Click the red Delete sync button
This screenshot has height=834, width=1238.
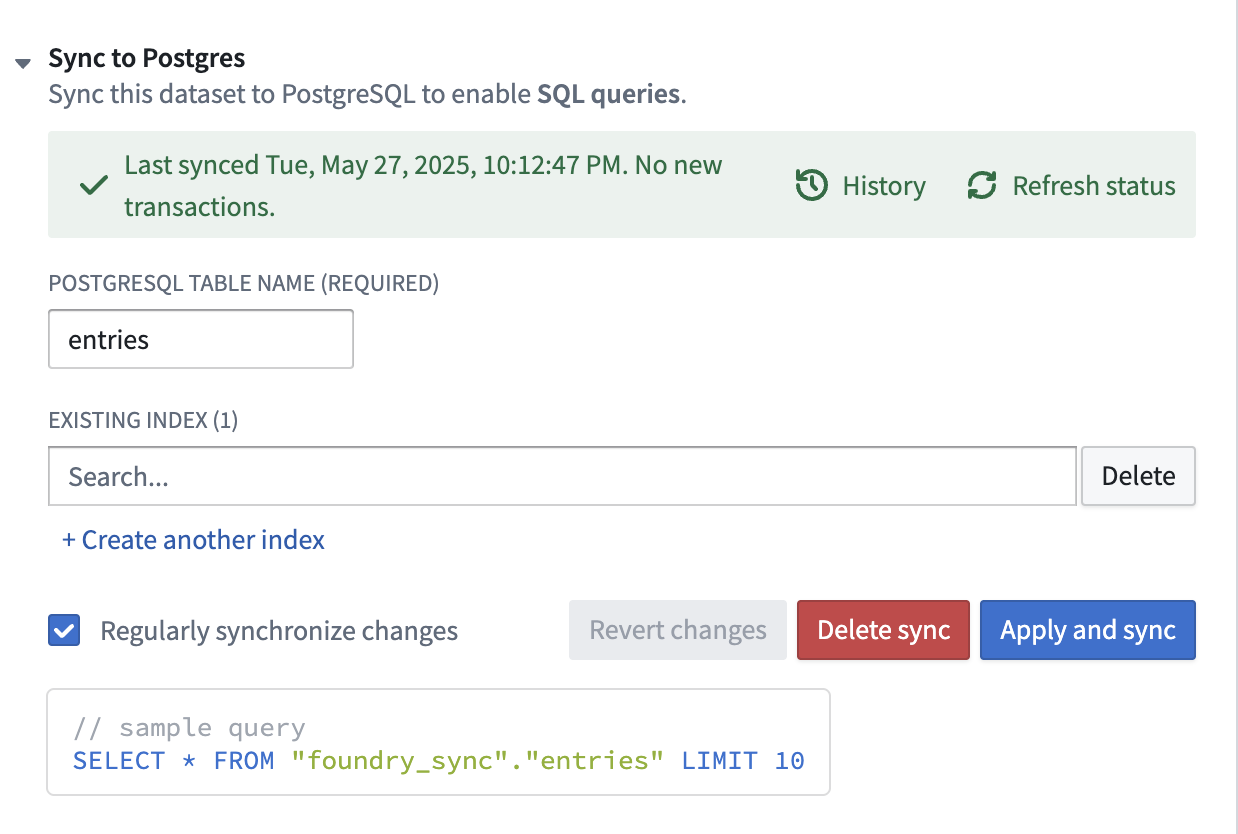(883, 630)
